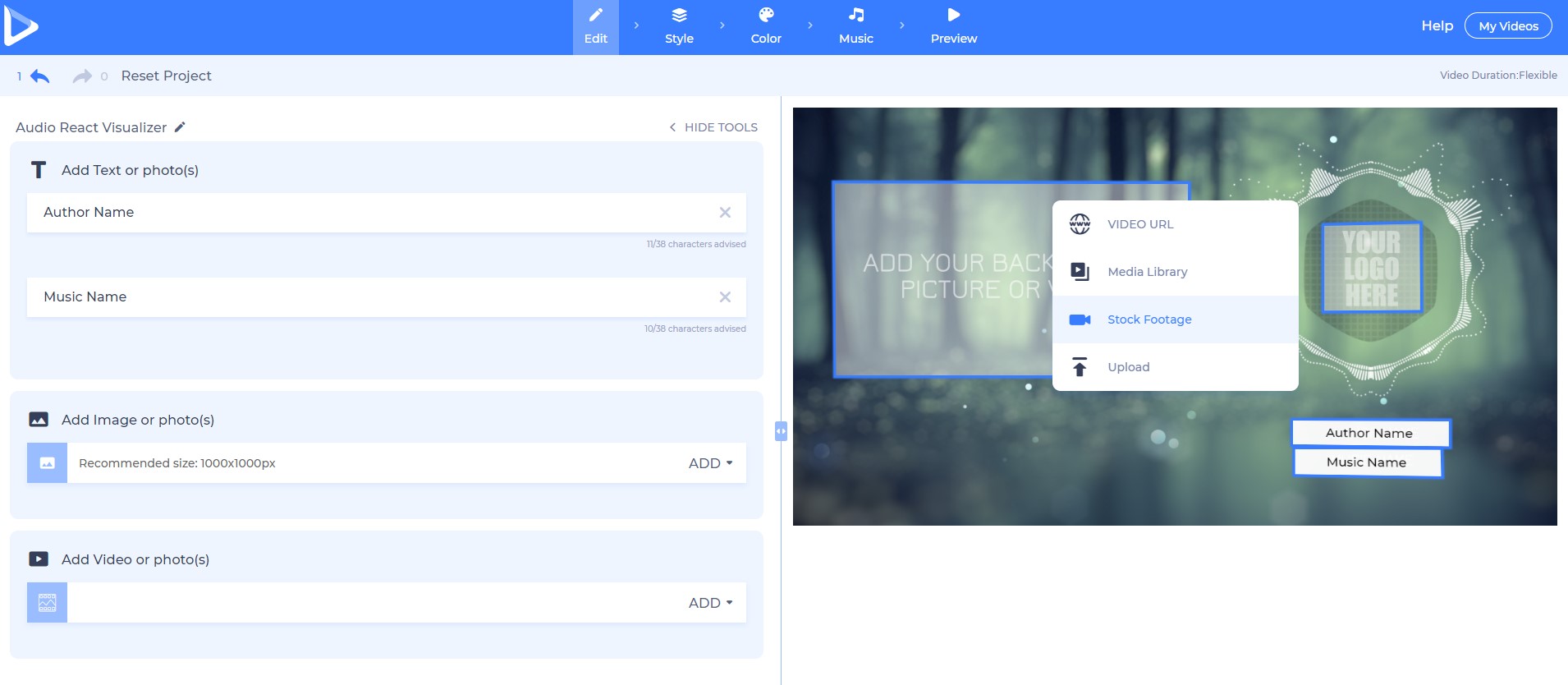Click the undo arrow icon

pos(39,76)
